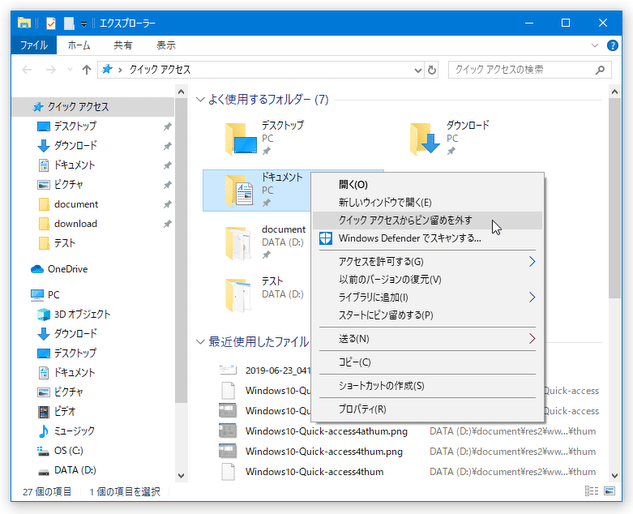Click the クイック アクセスの検索 field

pyautogui.click(x=522, y=70)
